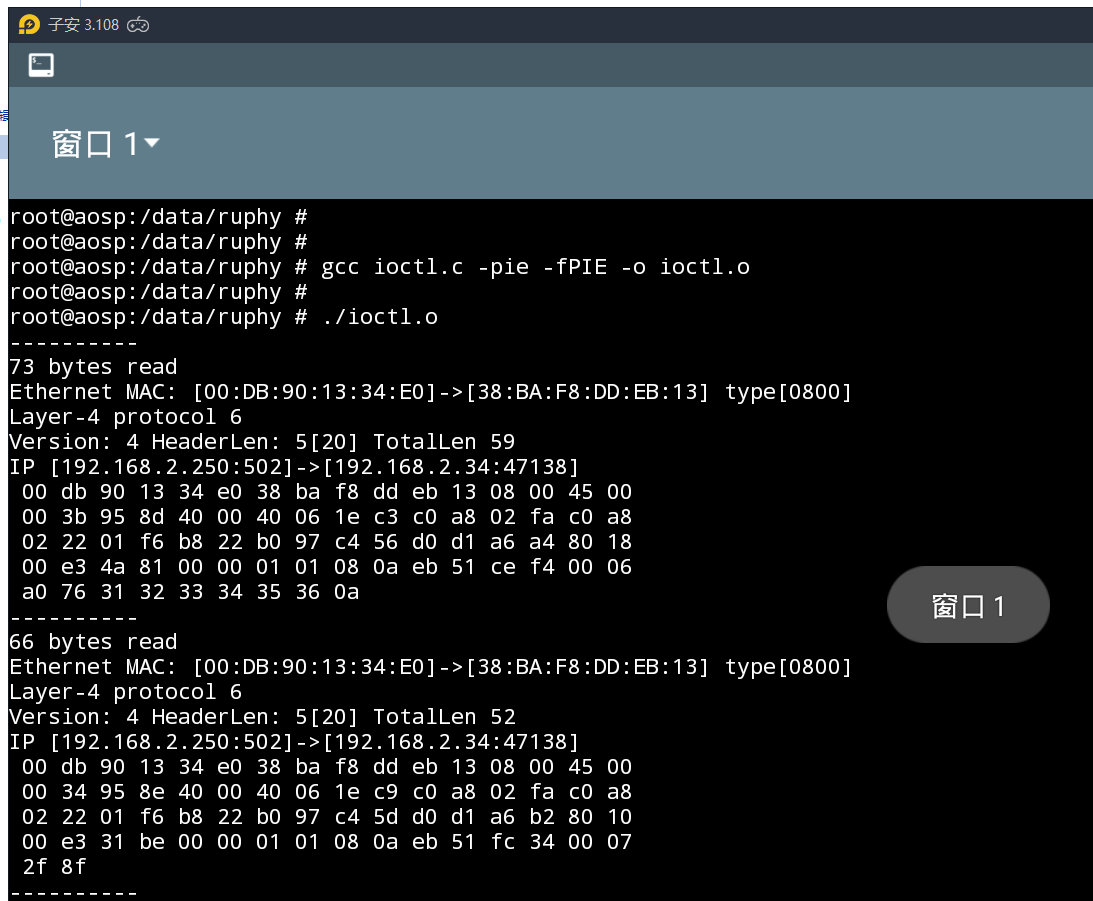Click hex row ending '35 36 0a'
The height and width of the screenshot is (901, 1093).
190,592
